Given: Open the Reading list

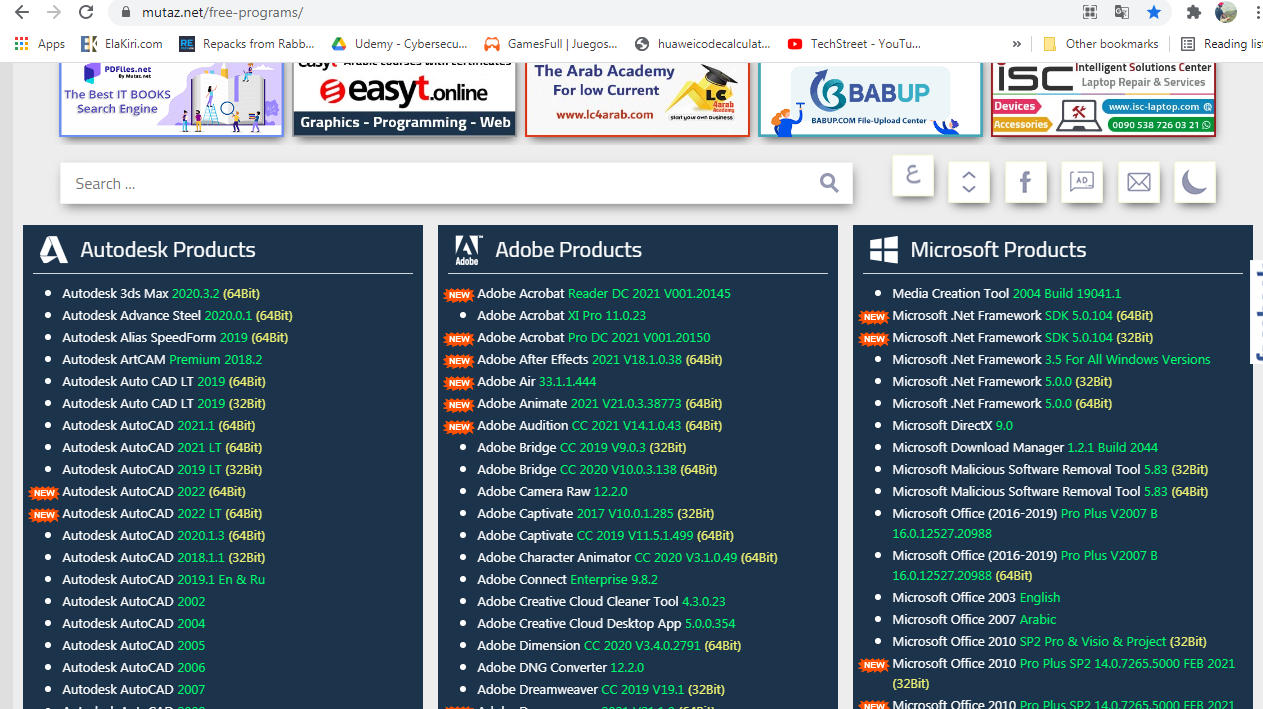Looking at the screenshot, I should pos(1222,44).
